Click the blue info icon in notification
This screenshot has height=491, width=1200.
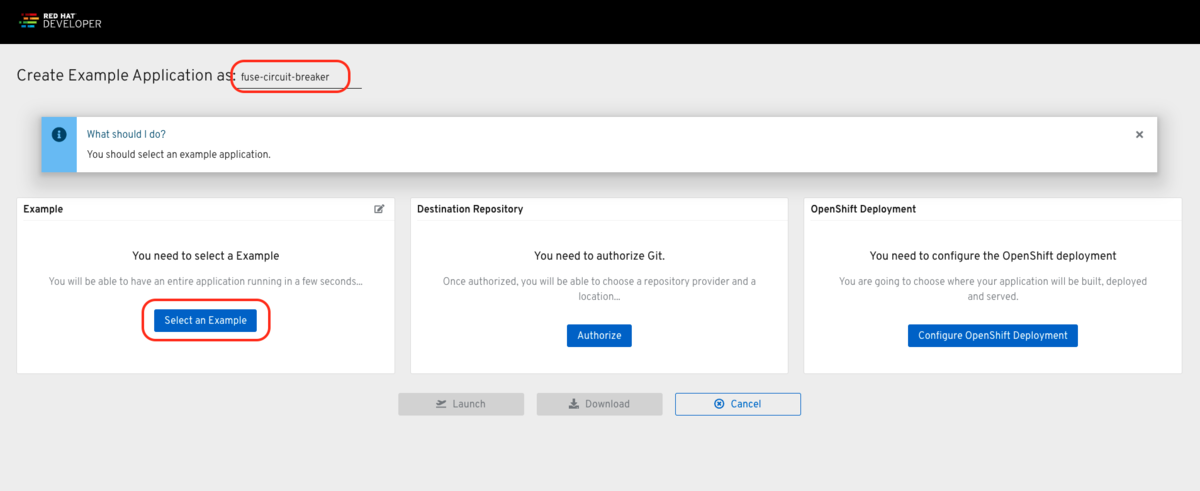[59, 134]
